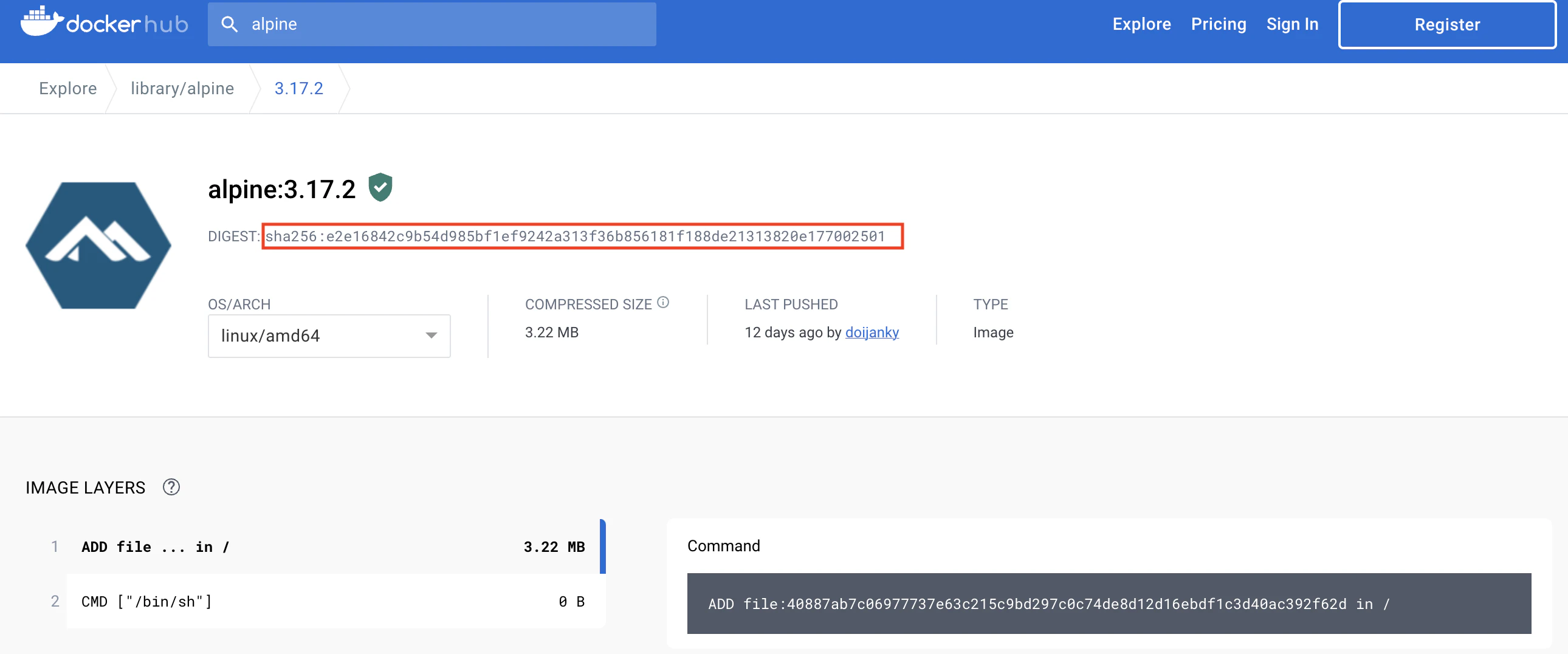Open the Explore nav item

(1141, 24)
